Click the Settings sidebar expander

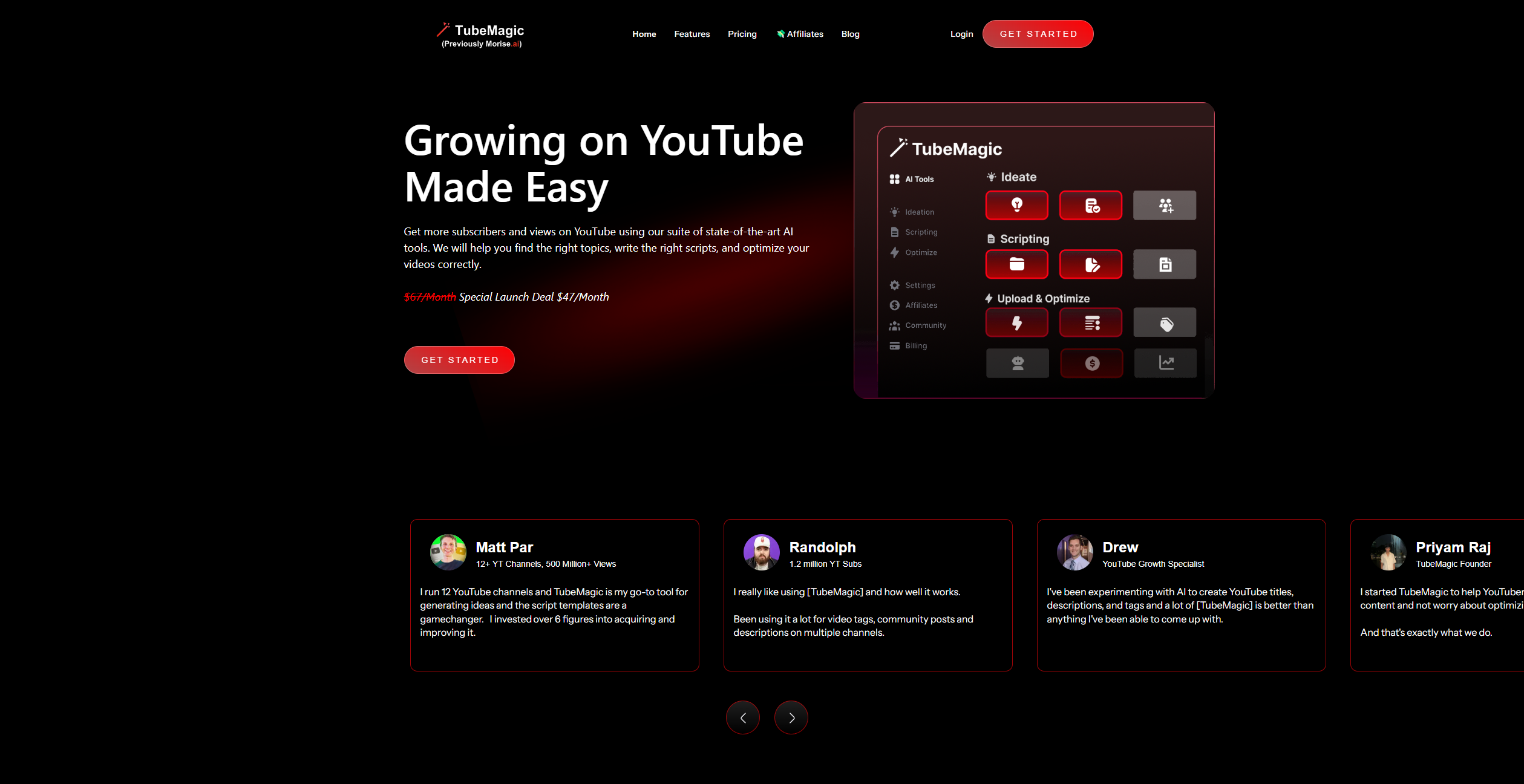coord(911,285)
